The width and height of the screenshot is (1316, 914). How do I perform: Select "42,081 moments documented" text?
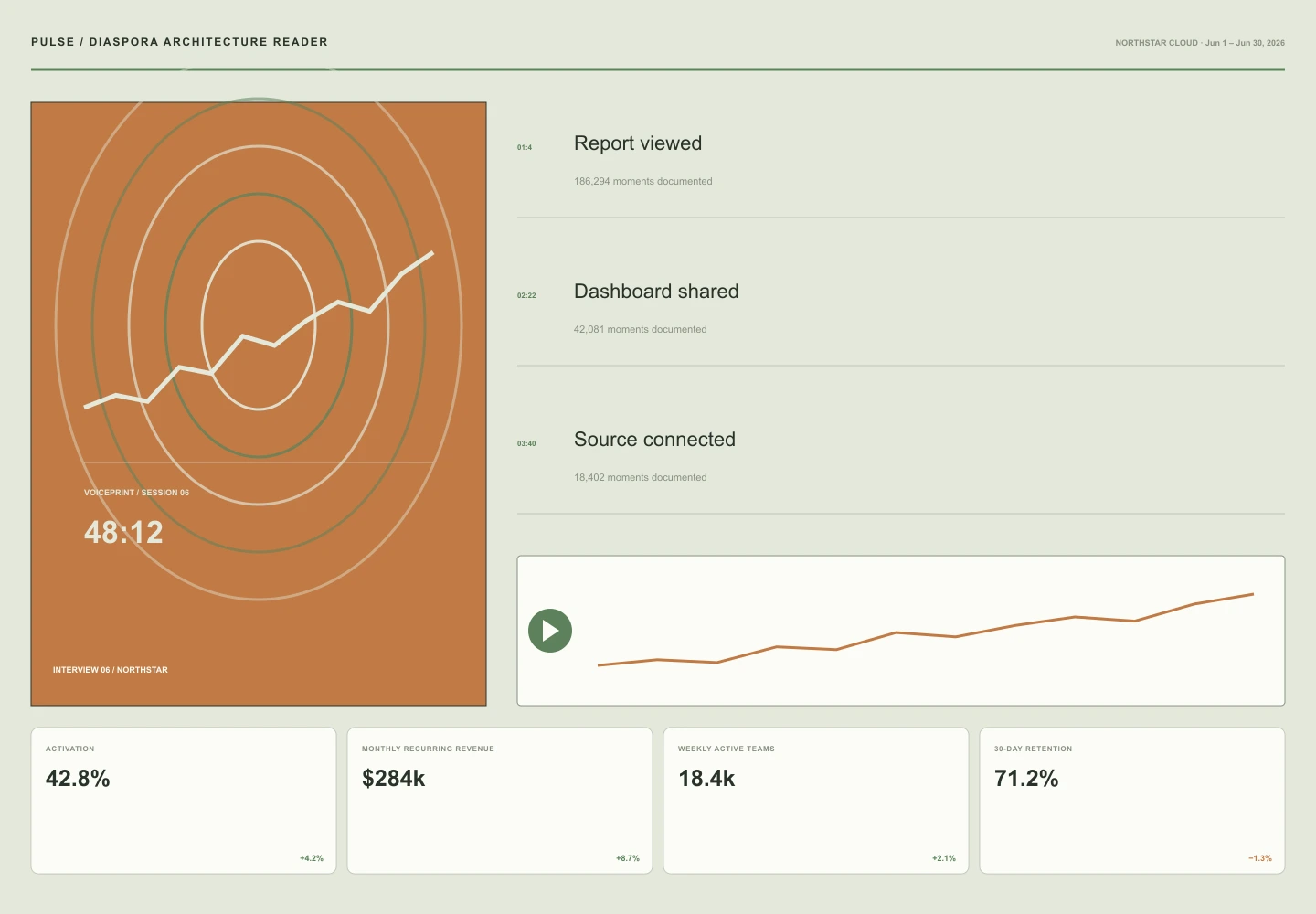640,329
